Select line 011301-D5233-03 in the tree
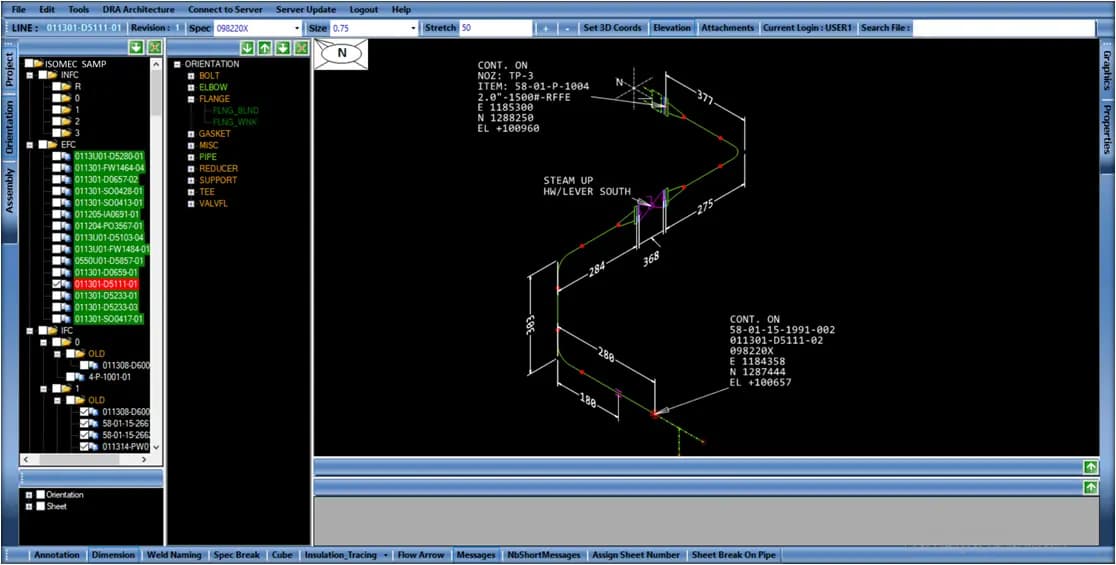Image resolution: width=1116 pixels, height=565 pixels. click(105, 307)
